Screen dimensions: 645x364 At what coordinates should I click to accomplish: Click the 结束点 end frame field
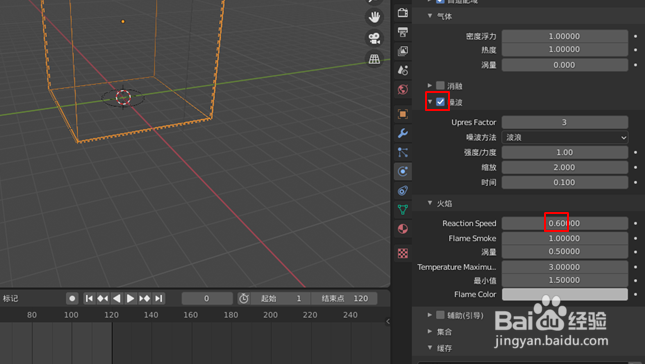pos(344,298)
